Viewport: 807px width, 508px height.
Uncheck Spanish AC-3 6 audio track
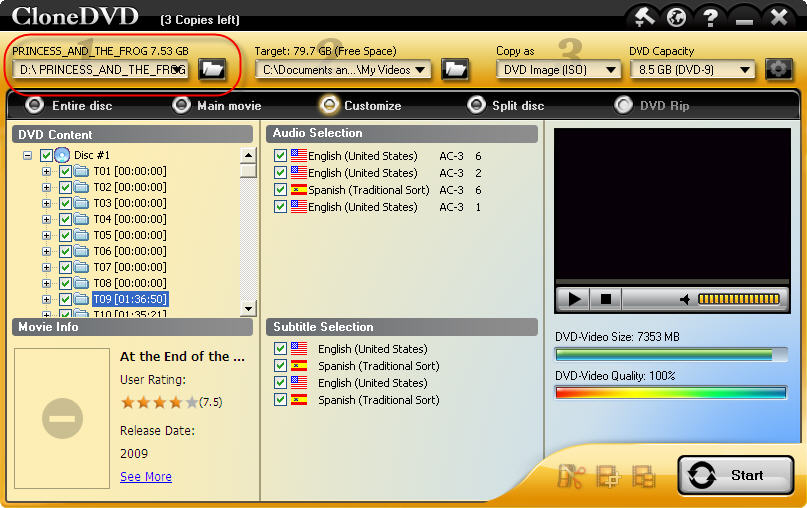pos(280,190)
